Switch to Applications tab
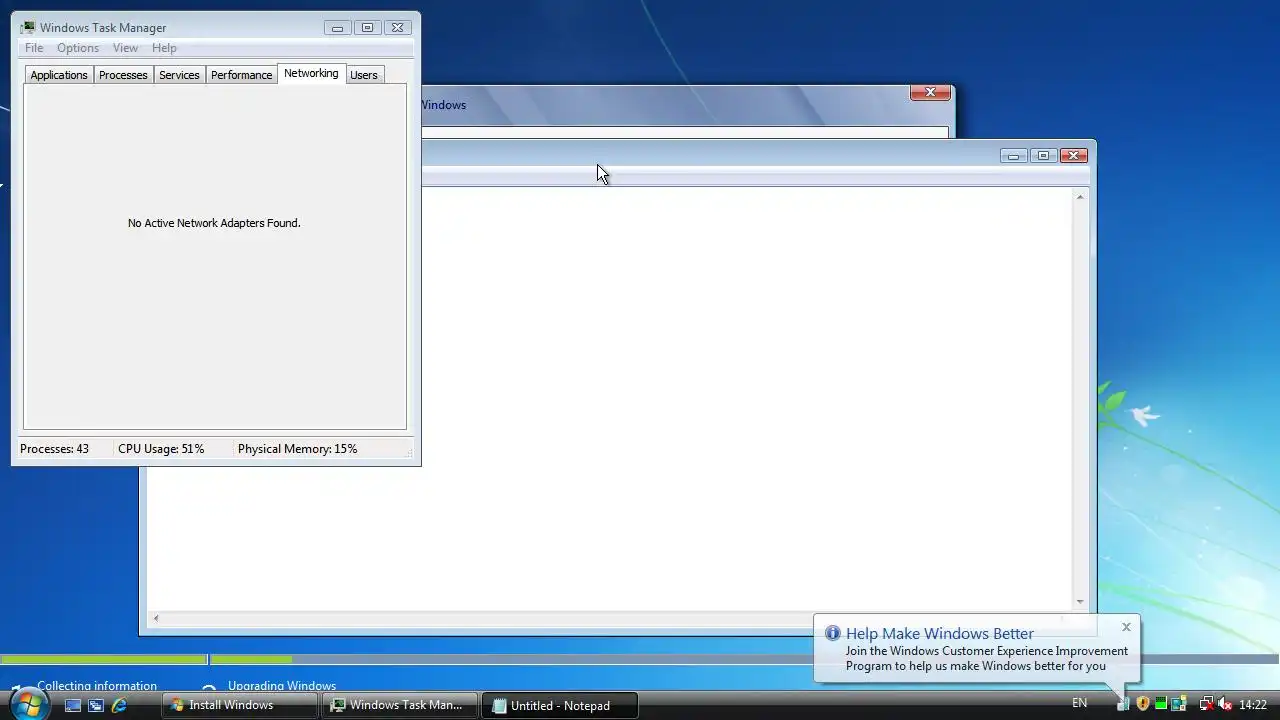The image size is (1280, 720). [59, 75]
